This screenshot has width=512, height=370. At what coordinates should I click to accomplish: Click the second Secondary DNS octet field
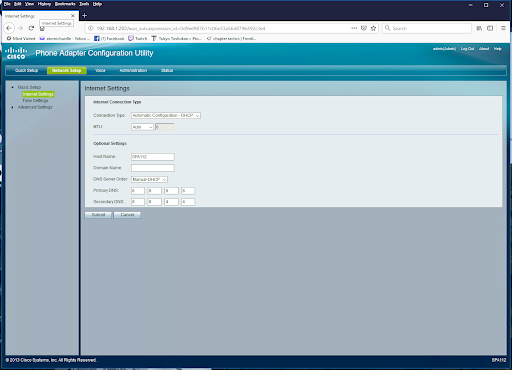(155, 202)
